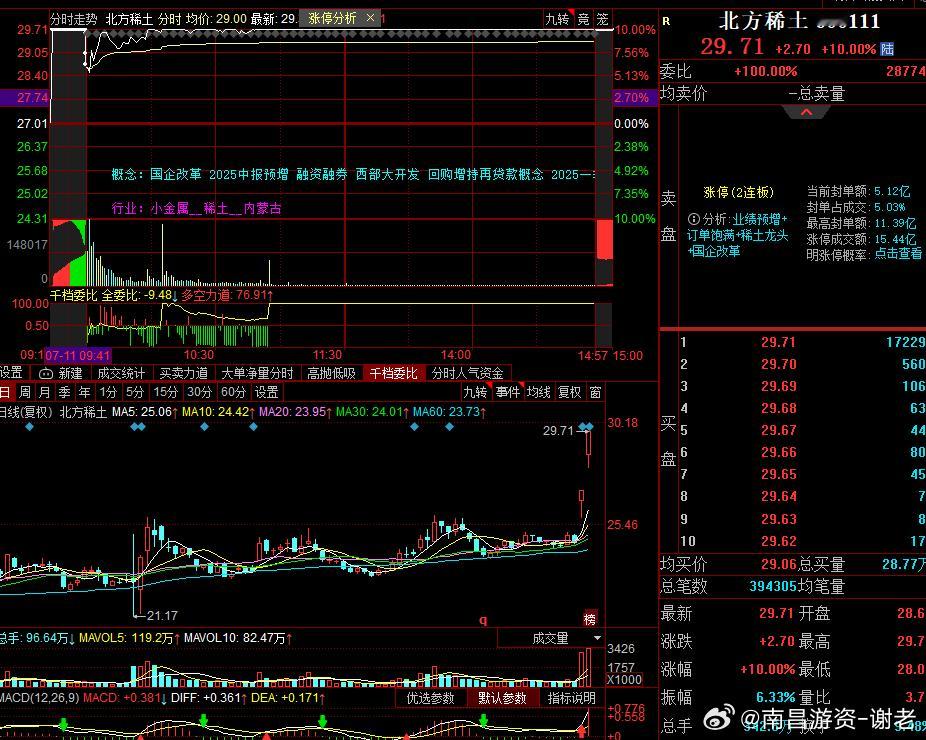Image resolution: width=926 pixels, height=740 pixels.
Task: Click the 默认参数 button
Action: point(502,698)
